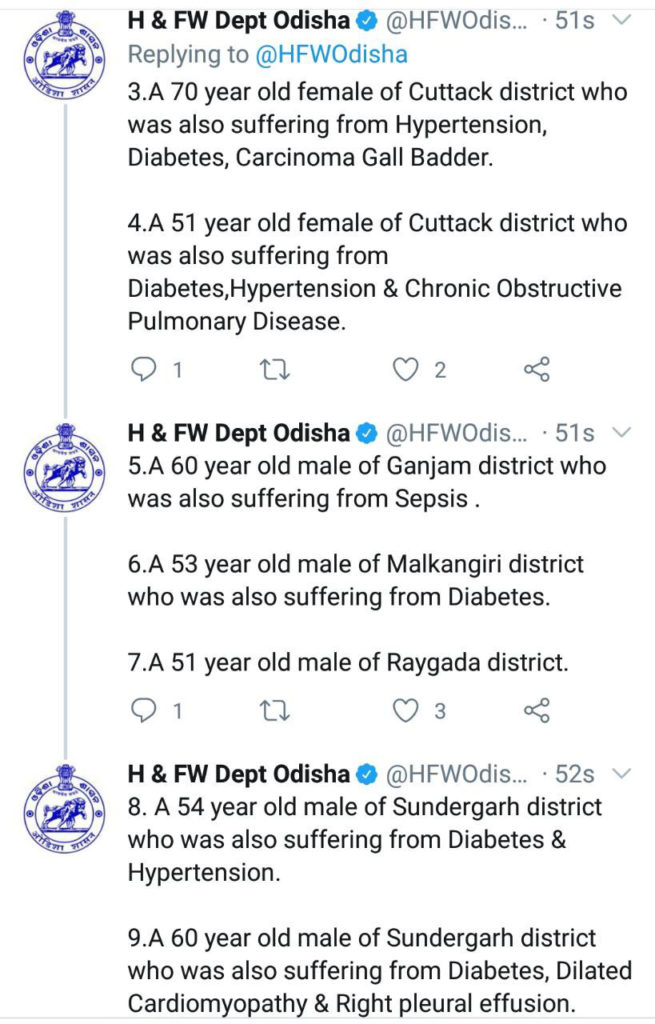655x1024 pixels.
Task: Open the tweet text about Dilated Cardiomyopathy
Action: tap(378, 970)
